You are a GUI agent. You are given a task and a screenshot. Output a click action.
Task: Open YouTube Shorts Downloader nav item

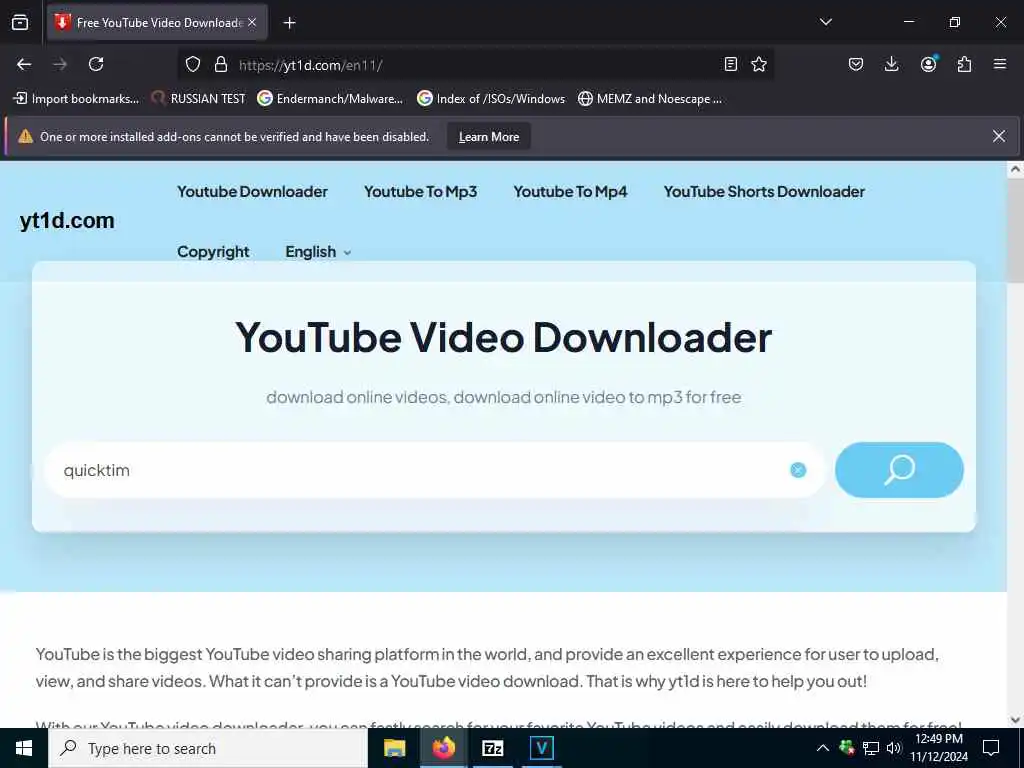pyautogui.click(x=764, y=192)
